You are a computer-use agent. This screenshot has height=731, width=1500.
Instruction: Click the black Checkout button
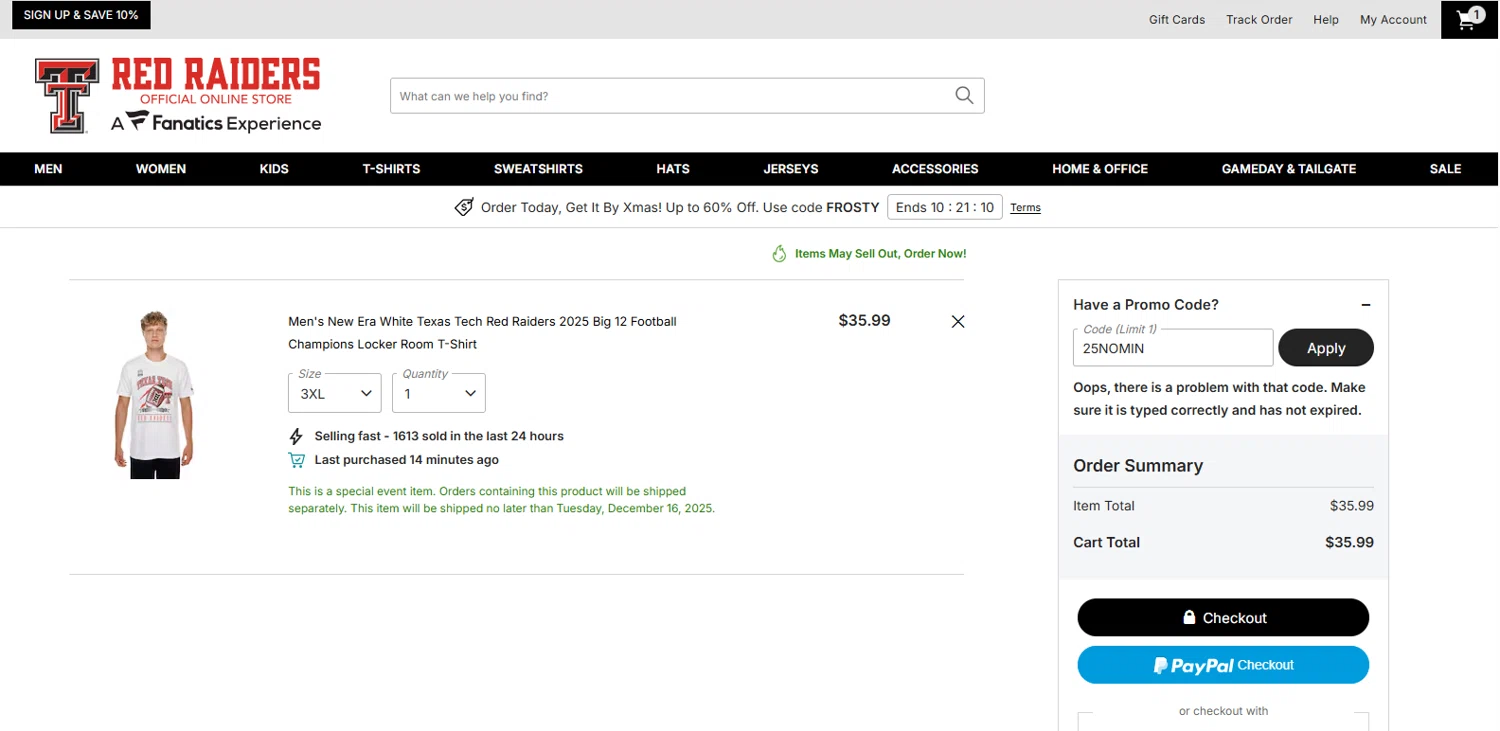[1223, 618]
